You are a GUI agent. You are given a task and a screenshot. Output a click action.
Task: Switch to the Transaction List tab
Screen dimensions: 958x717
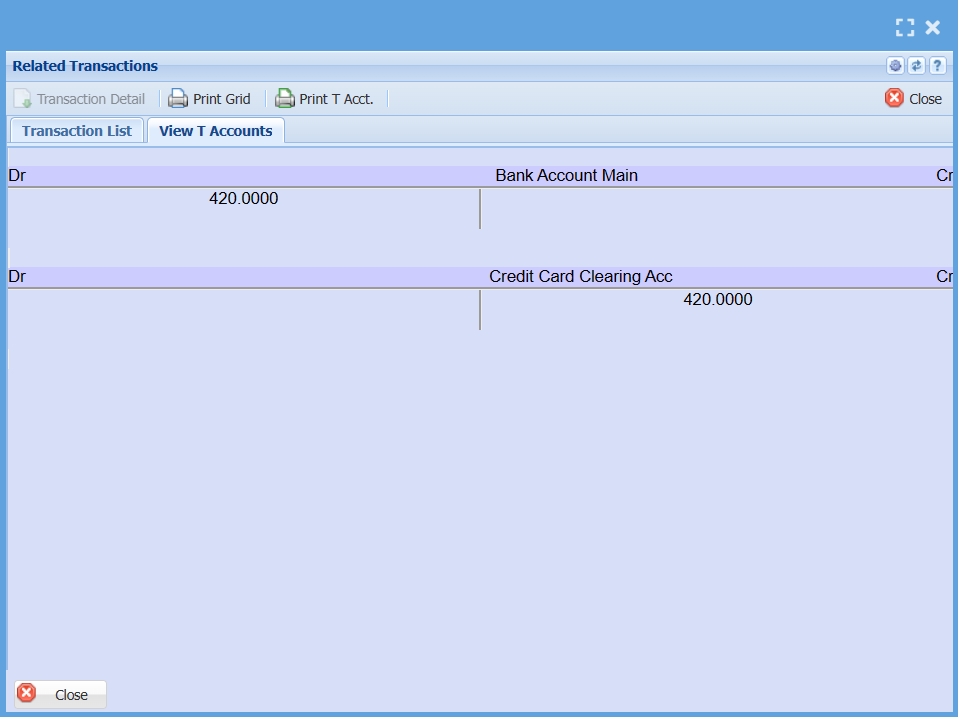point(77,131)
